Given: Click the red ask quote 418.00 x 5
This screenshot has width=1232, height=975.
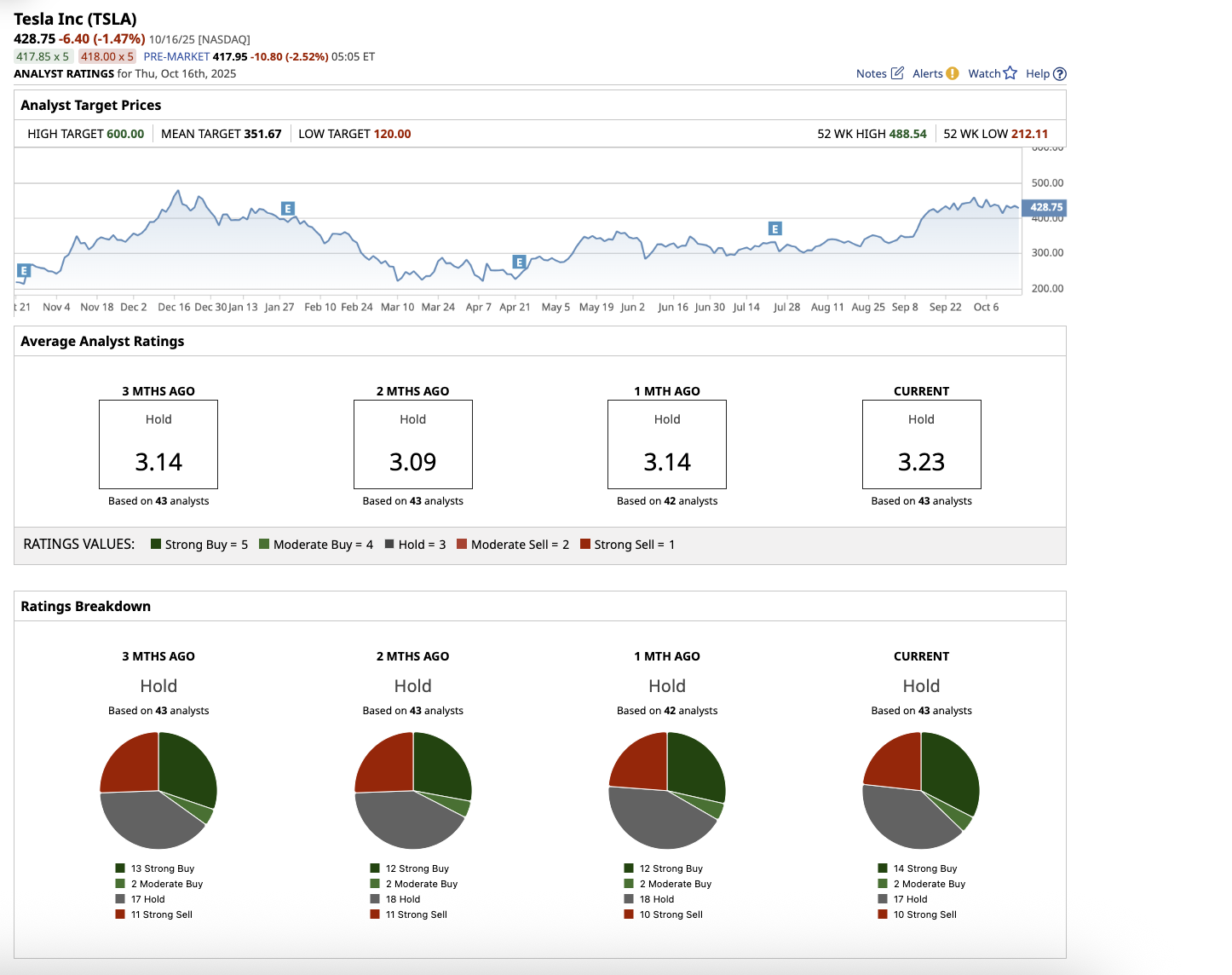Looking at the screenshot, I should (107, 56).
